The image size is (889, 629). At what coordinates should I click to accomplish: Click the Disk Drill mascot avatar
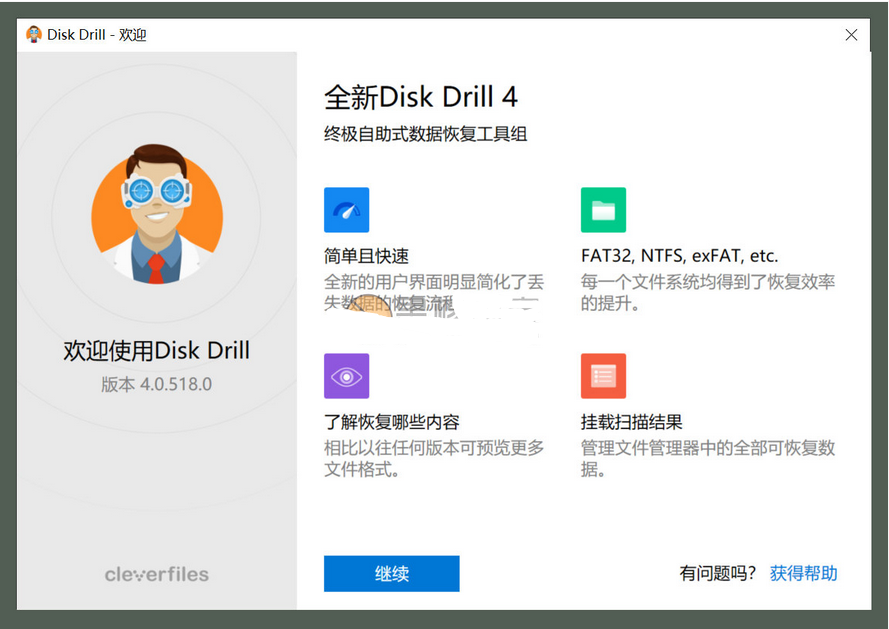[157, 214]
